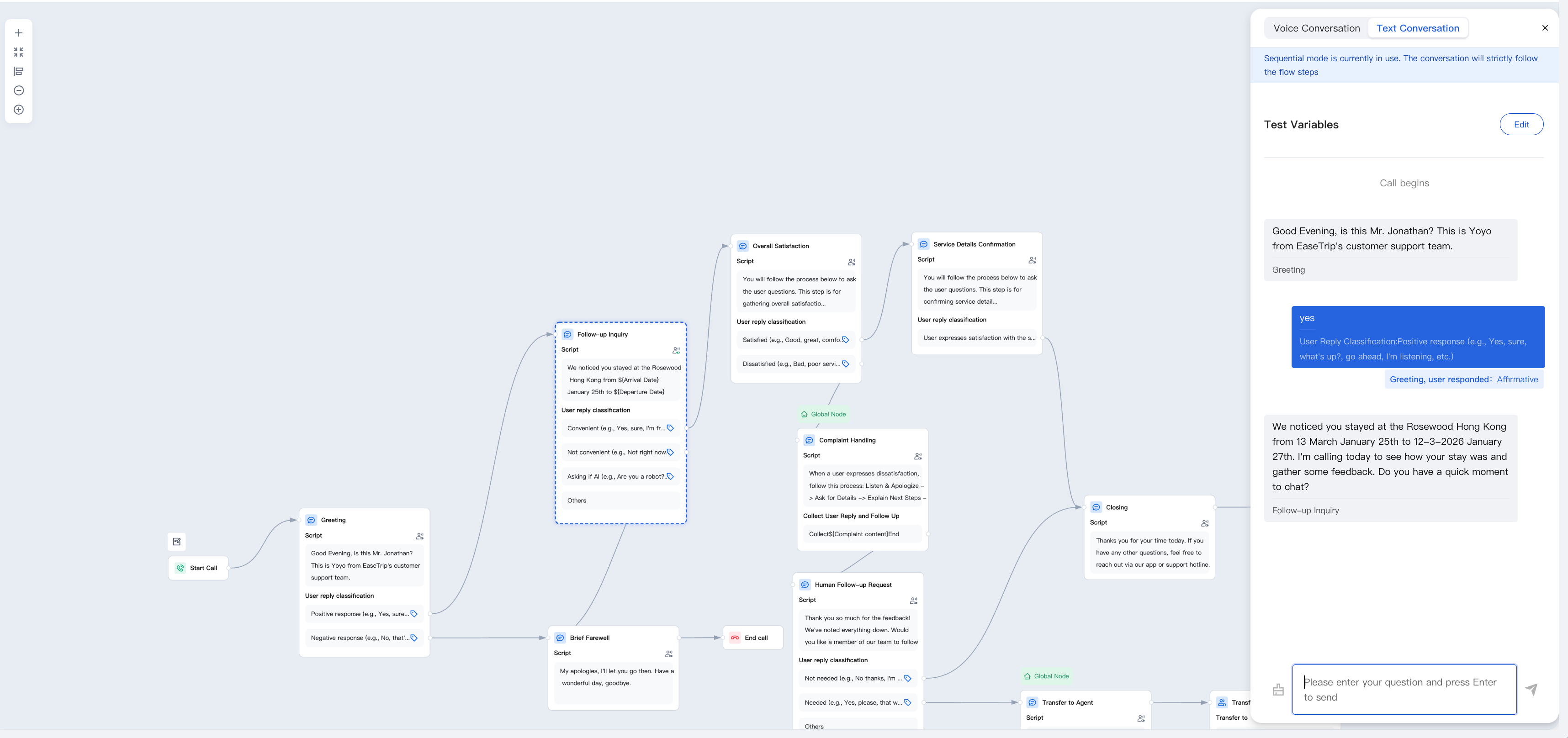The width and height of the screenshot is (1568, 738).
Task: Click the blue 'yes' user reply bubble
Action: (x=1418, y=337)
